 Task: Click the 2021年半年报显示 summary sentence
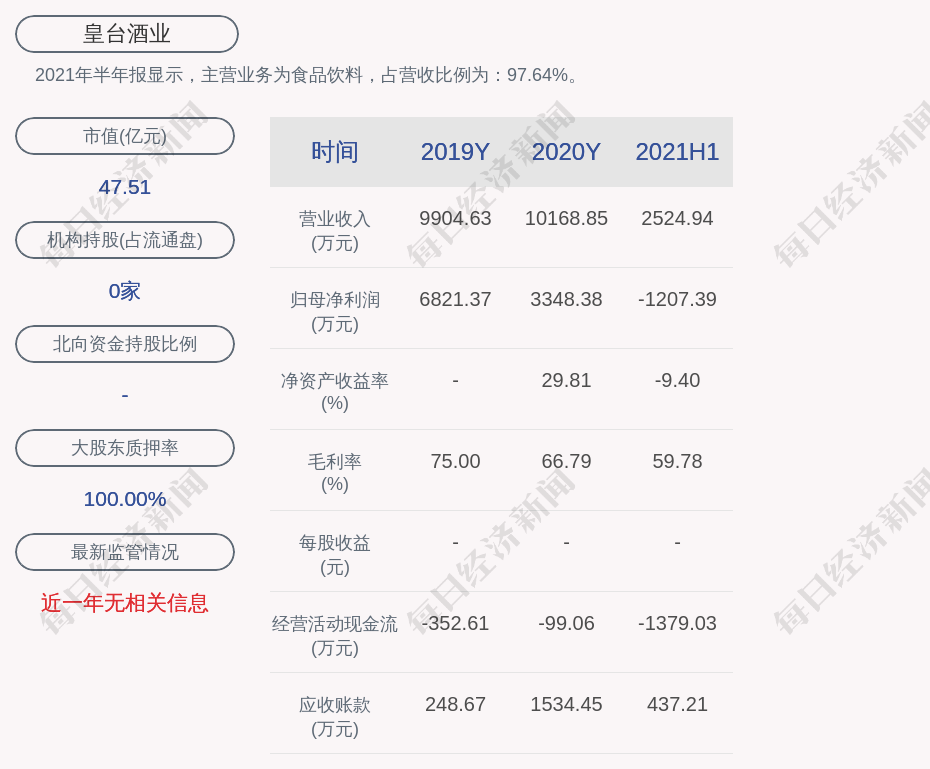308,75
